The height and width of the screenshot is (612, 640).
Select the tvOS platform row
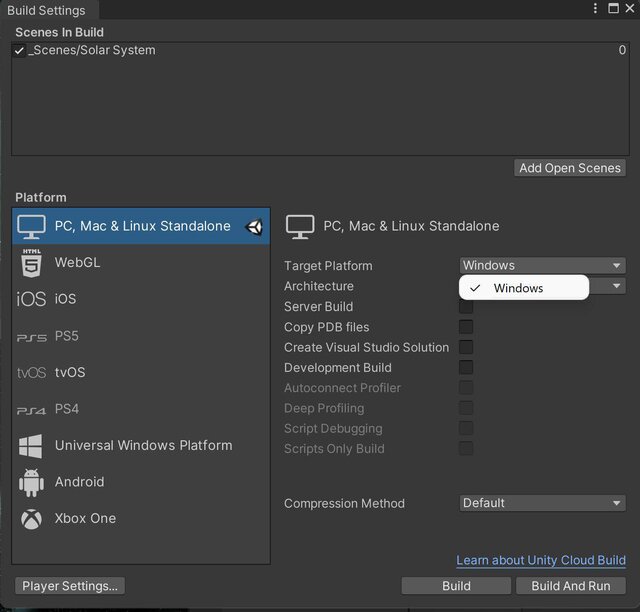(141, 372)
